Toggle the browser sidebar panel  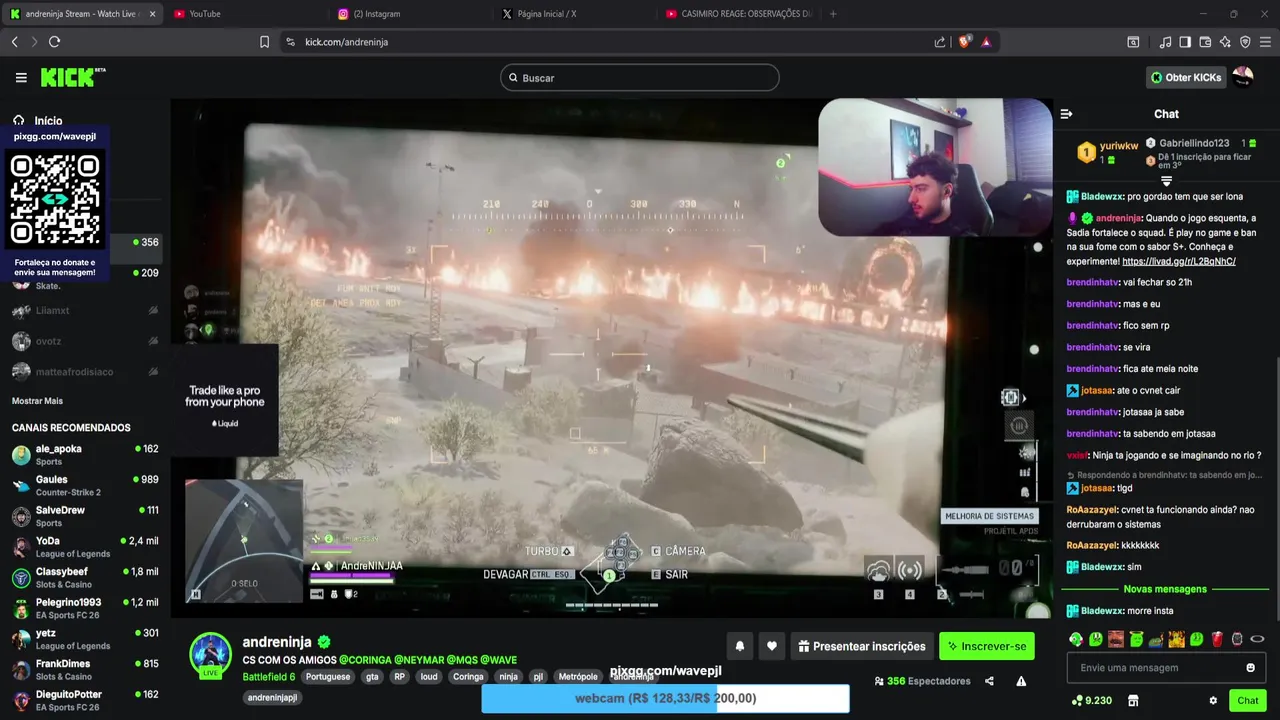[x=1185, y=42]
